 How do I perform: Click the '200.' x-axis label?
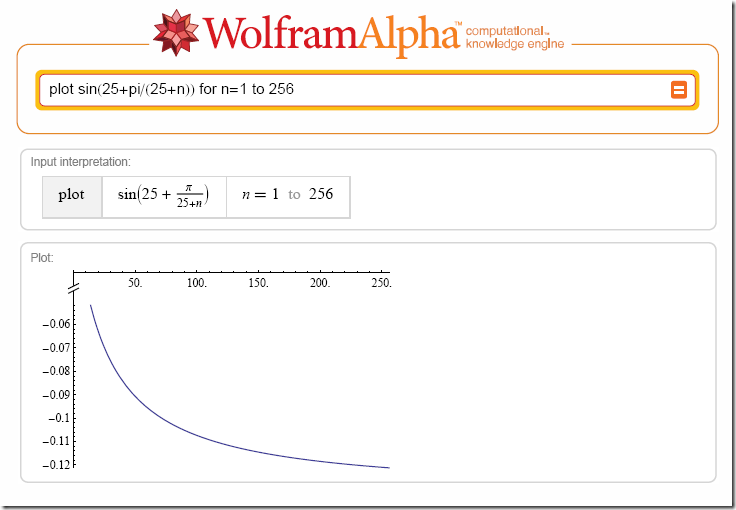(x=320, y=283)
